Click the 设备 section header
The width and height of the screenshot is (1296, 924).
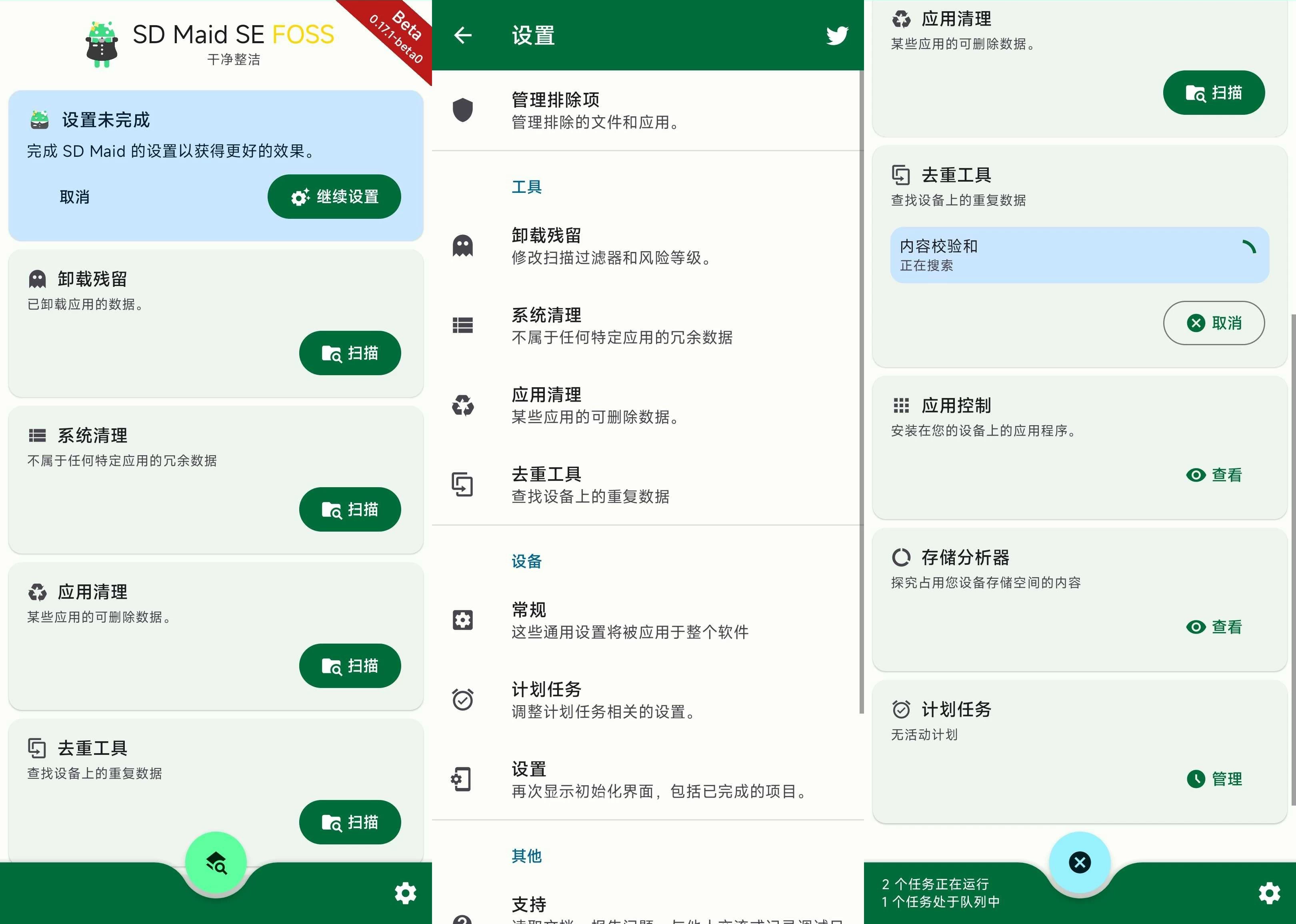[527, 561]
